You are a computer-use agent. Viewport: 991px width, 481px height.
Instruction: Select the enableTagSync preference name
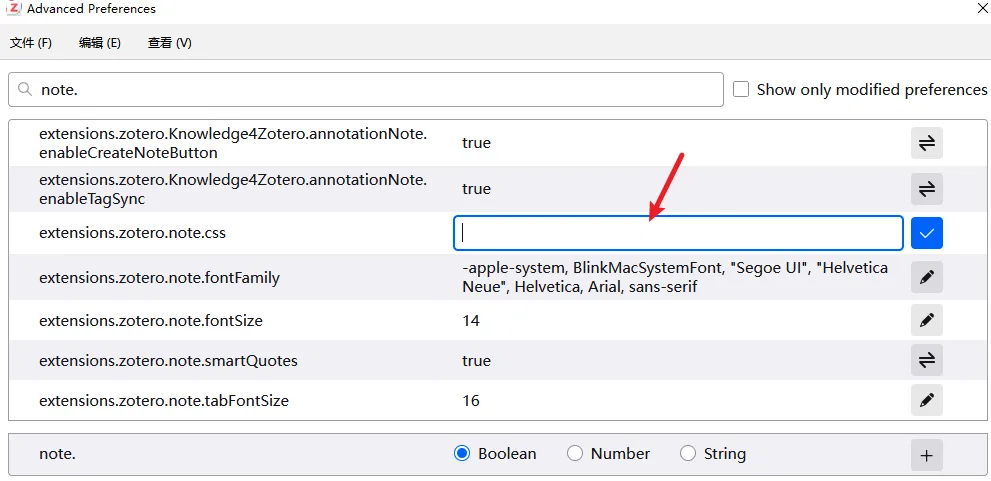[x=233, y=190]
